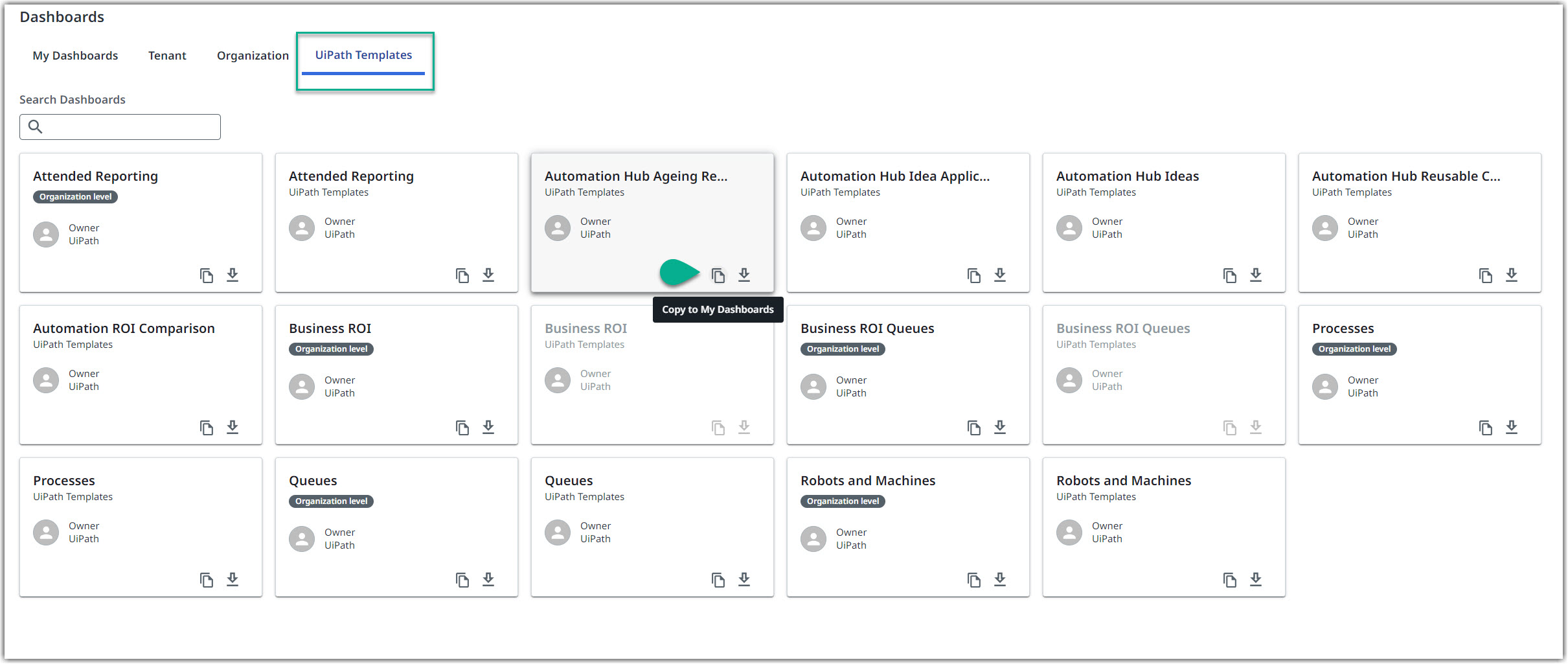Copy the Automation Hub Ageing Report dashboard
1568x664 pixels.
point(719,275)
